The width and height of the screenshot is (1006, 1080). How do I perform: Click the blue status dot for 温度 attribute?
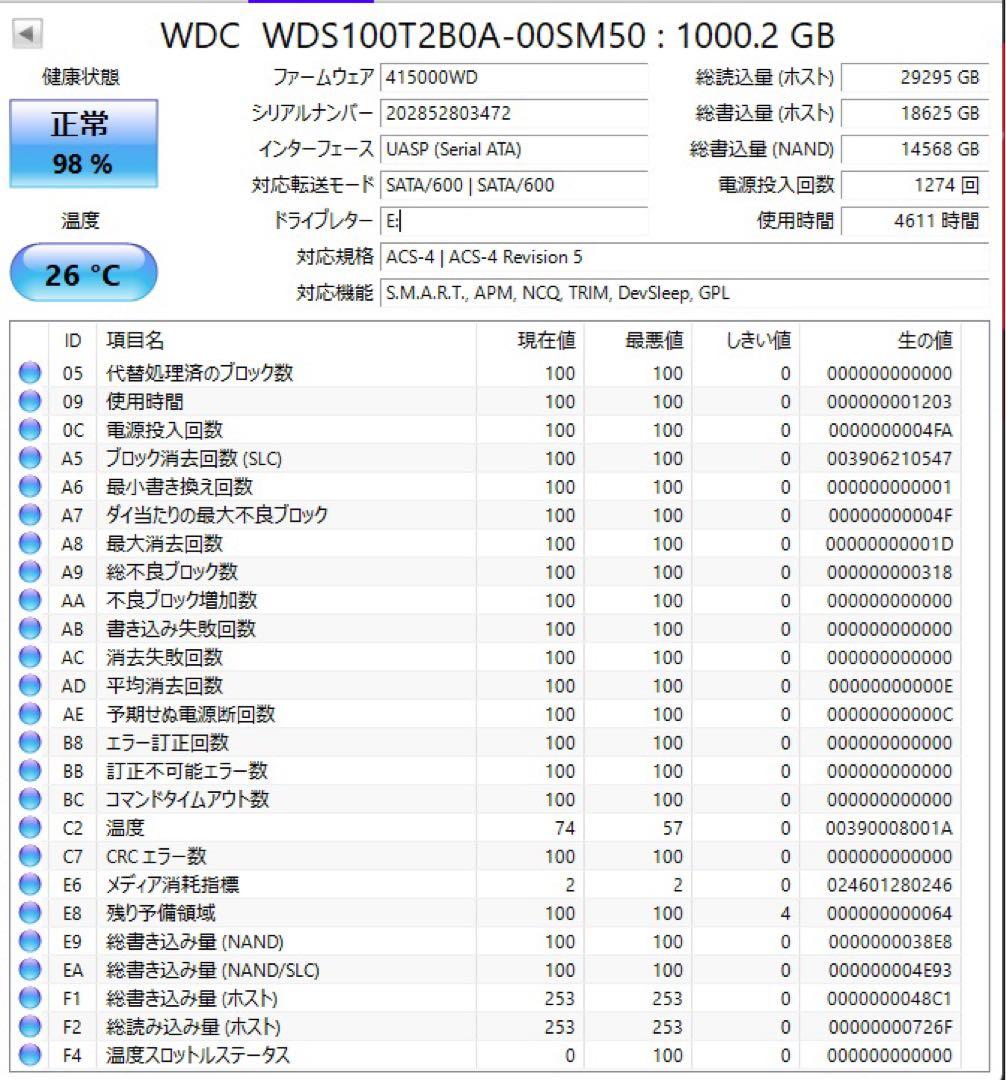(29, 828)
